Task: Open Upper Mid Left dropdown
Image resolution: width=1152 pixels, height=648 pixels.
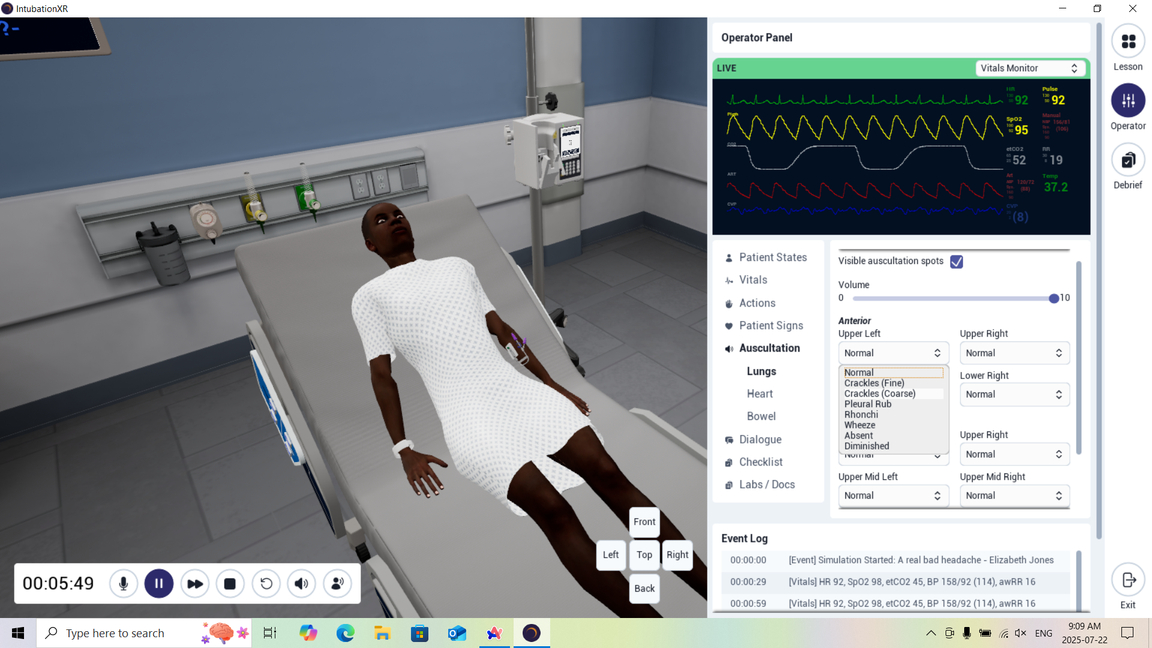Action: [x=893, y=496]
